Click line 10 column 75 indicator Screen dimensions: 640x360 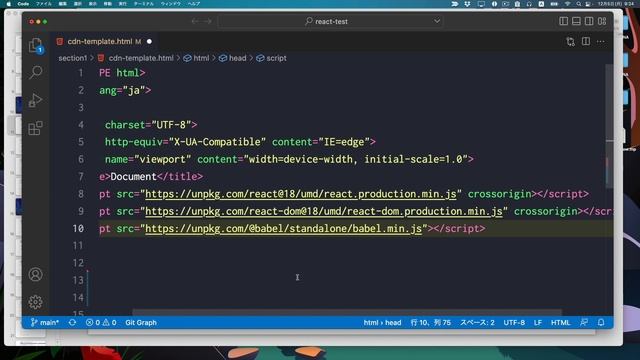tap(431, 322)
